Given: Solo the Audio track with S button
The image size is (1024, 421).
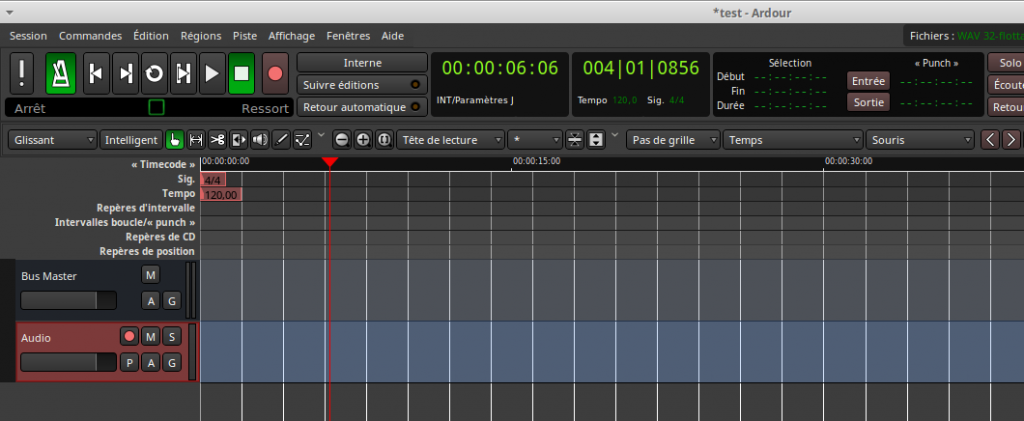Looking at the screenshot, I should [x=171, y=337].
